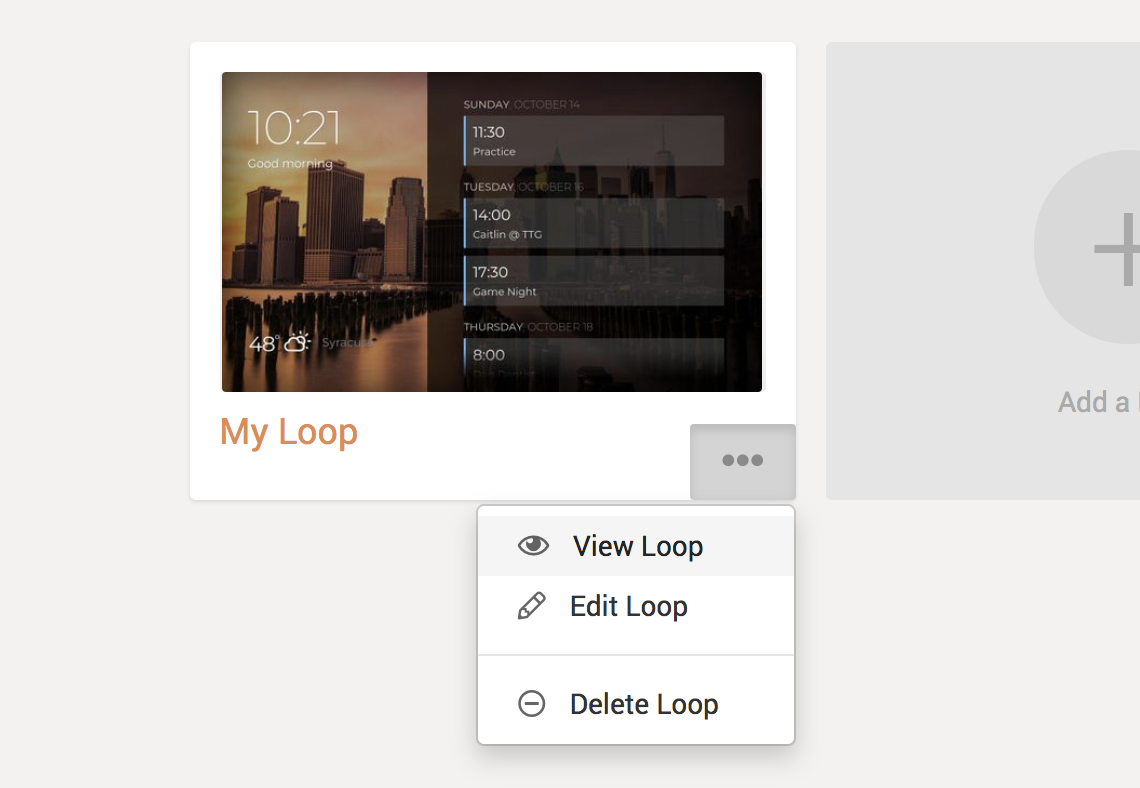Click the weather icon showing 48 degrees
Screen dimensions: 1140x788
point(295,341)
